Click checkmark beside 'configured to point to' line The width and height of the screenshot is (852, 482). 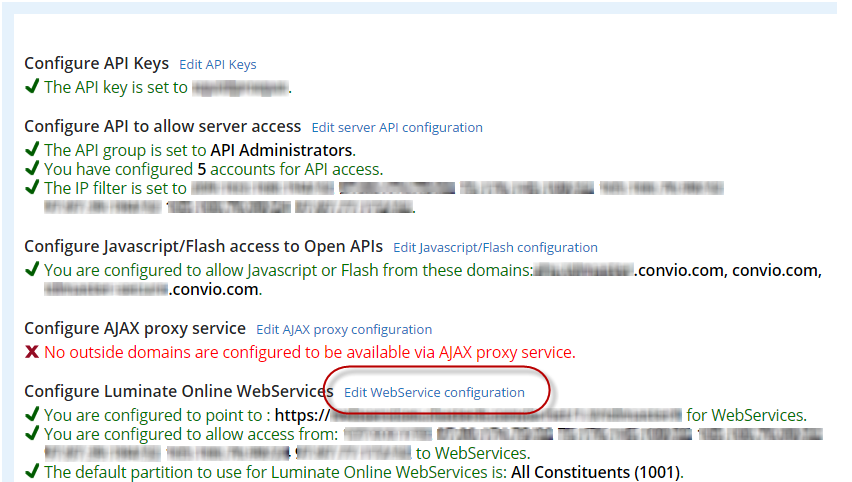click(32, 415)
